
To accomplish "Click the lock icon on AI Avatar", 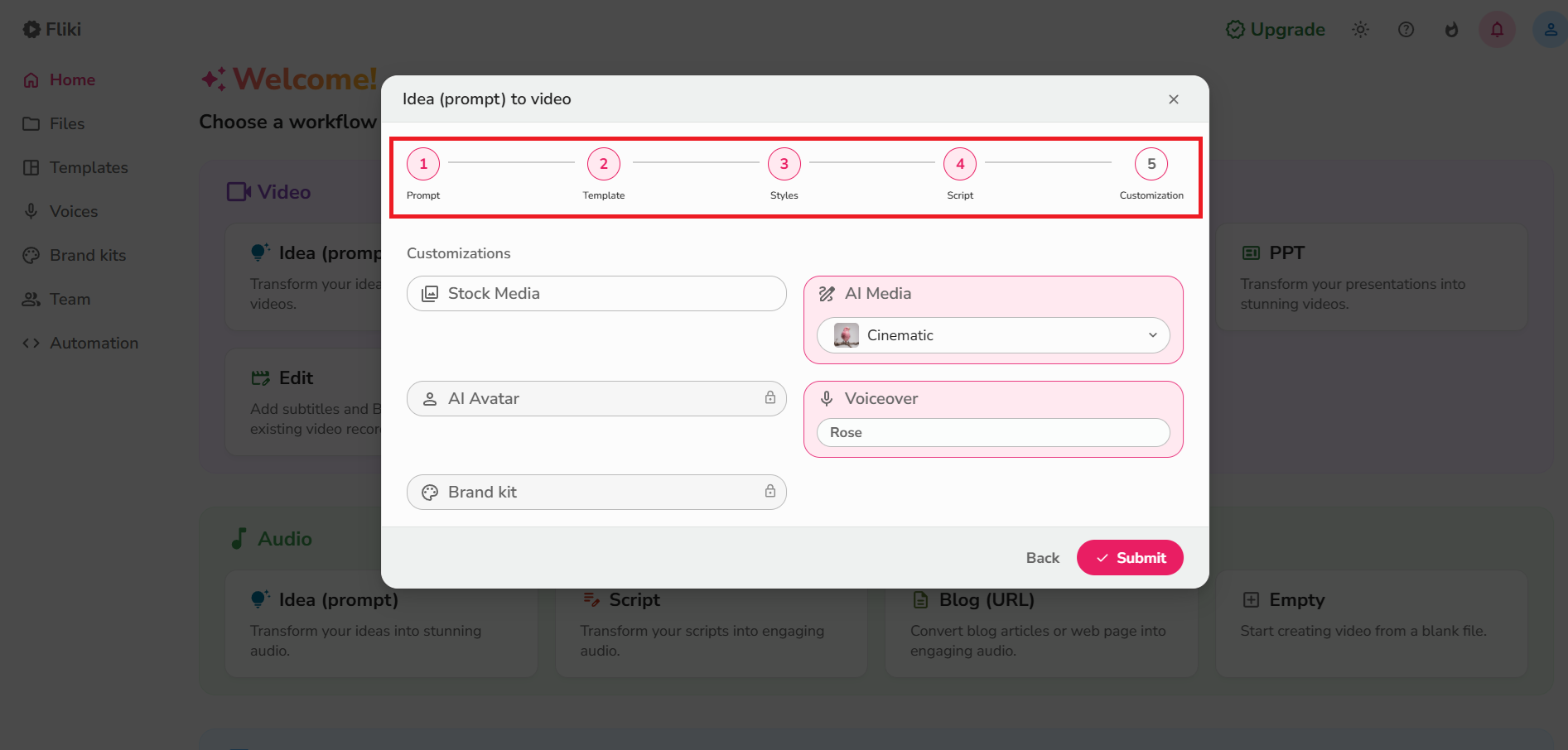I will pos(770,398).
